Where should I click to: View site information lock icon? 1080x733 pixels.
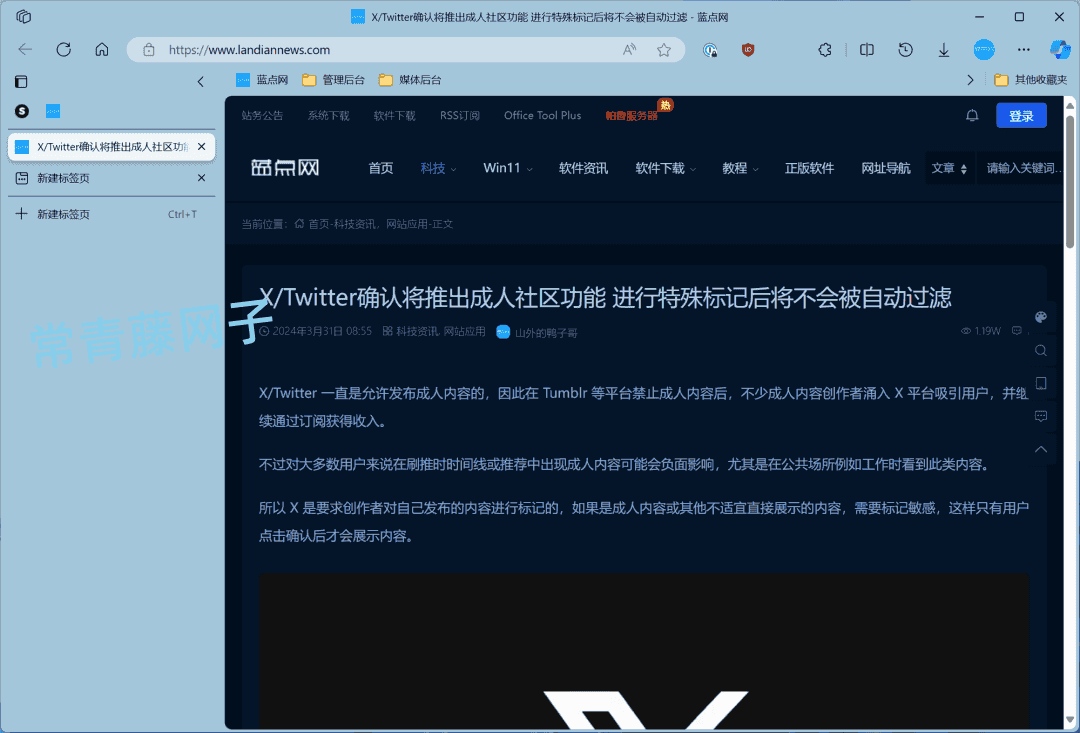(x=148, y=50)
